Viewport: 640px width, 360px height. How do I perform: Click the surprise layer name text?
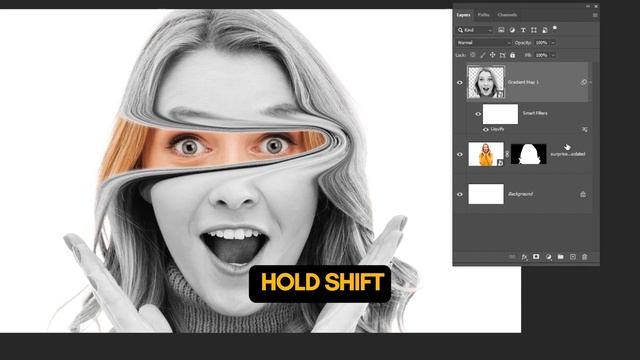coord(567,154)
